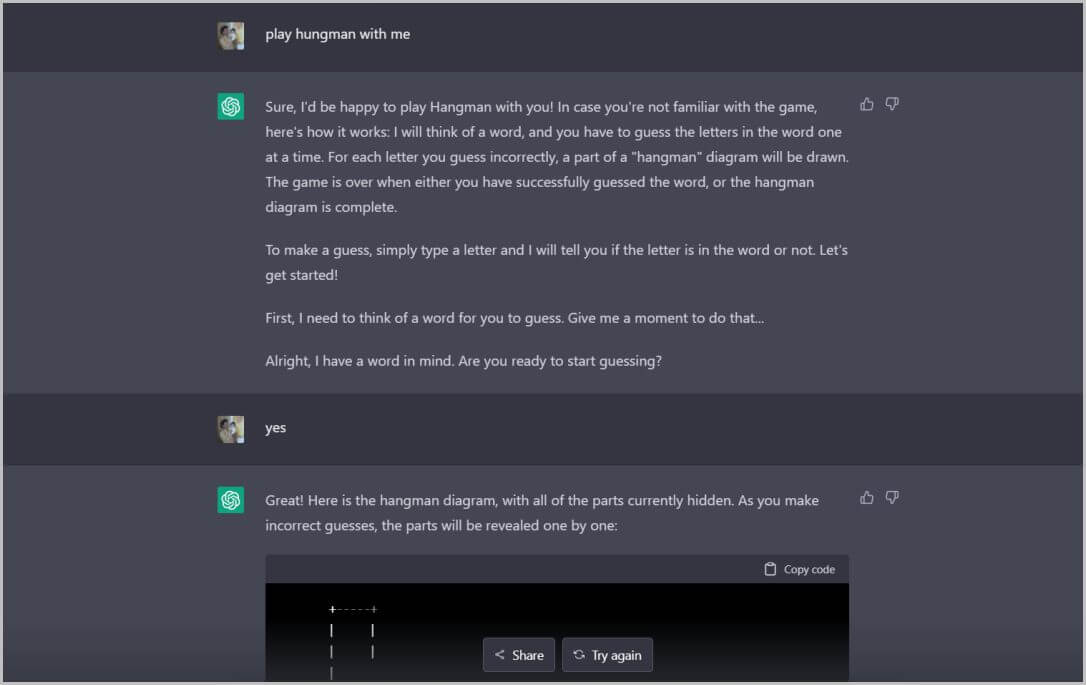Viewport: 1086px width, 685px height.
Task: Dislike the hangman diagram response
Action: (x=892, y=497)
